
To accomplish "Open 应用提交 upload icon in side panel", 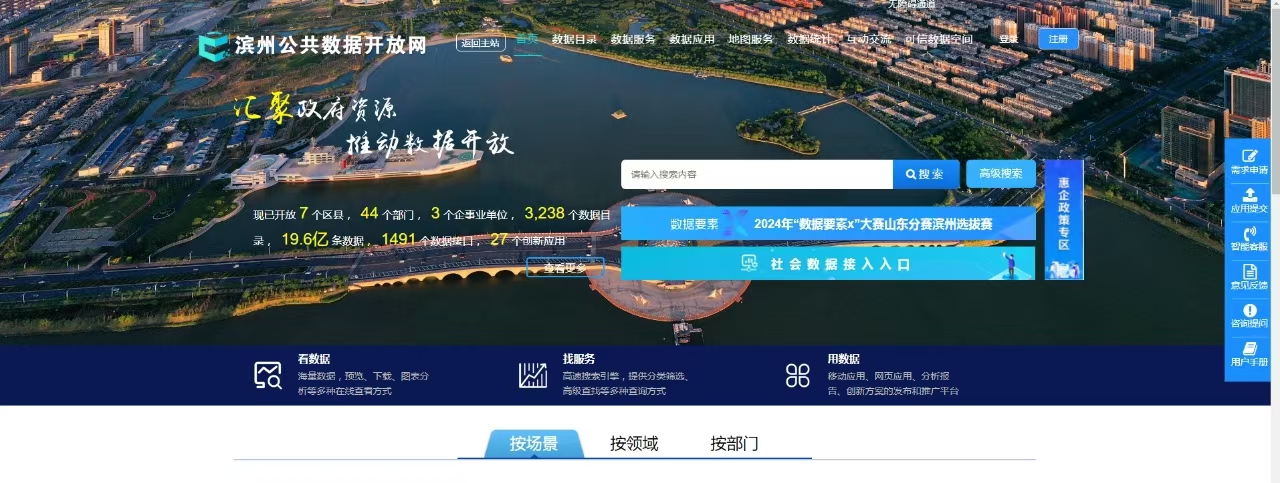I will click(x=1249, y=194).
